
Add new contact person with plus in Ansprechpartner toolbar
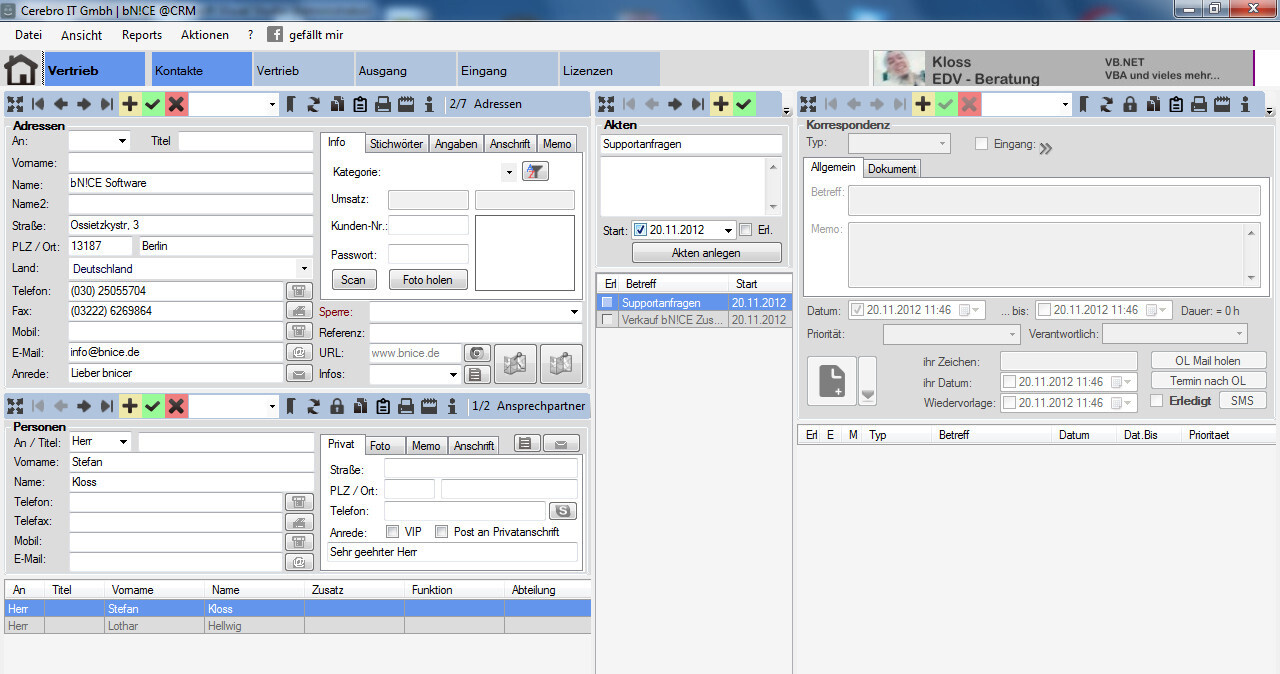tap(130, 406)
